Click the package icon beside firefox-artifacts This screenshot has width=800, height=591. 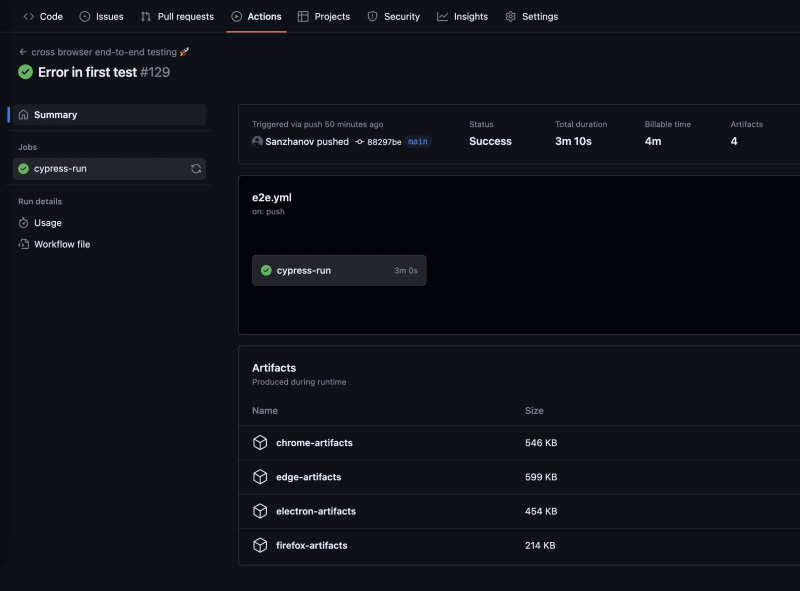(x=260, y=545)
